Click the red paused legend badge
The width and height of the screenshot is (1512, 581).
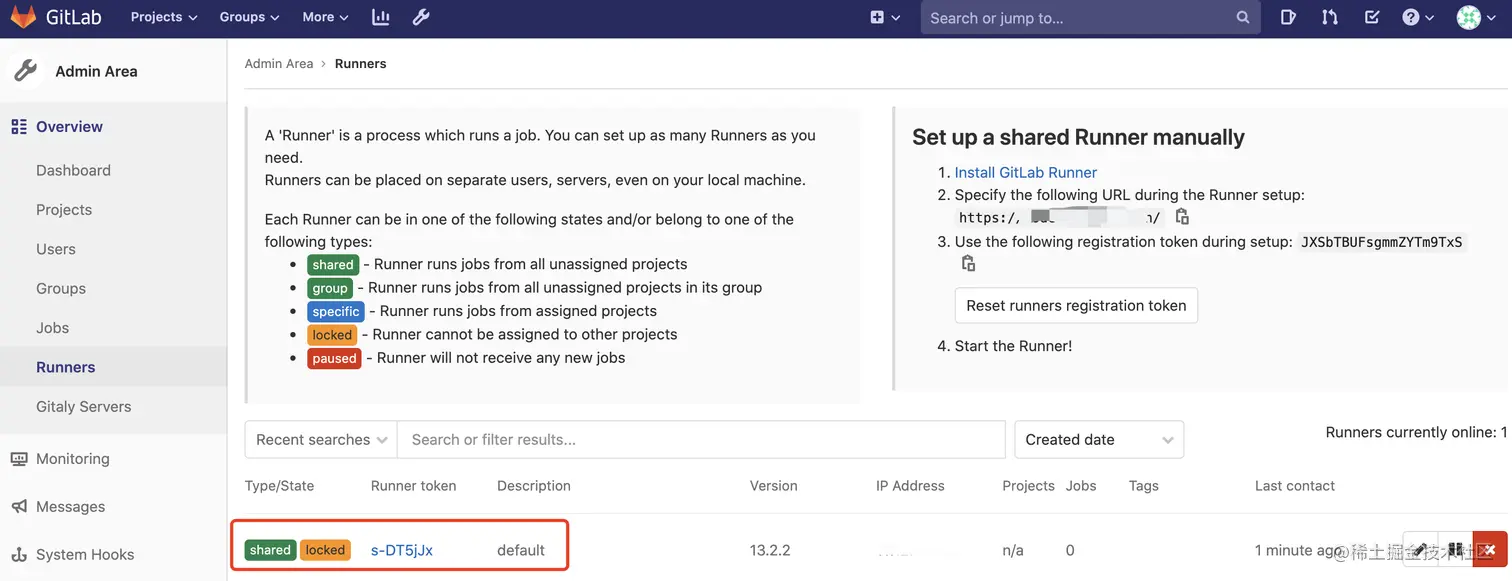(x=334, y=358)
